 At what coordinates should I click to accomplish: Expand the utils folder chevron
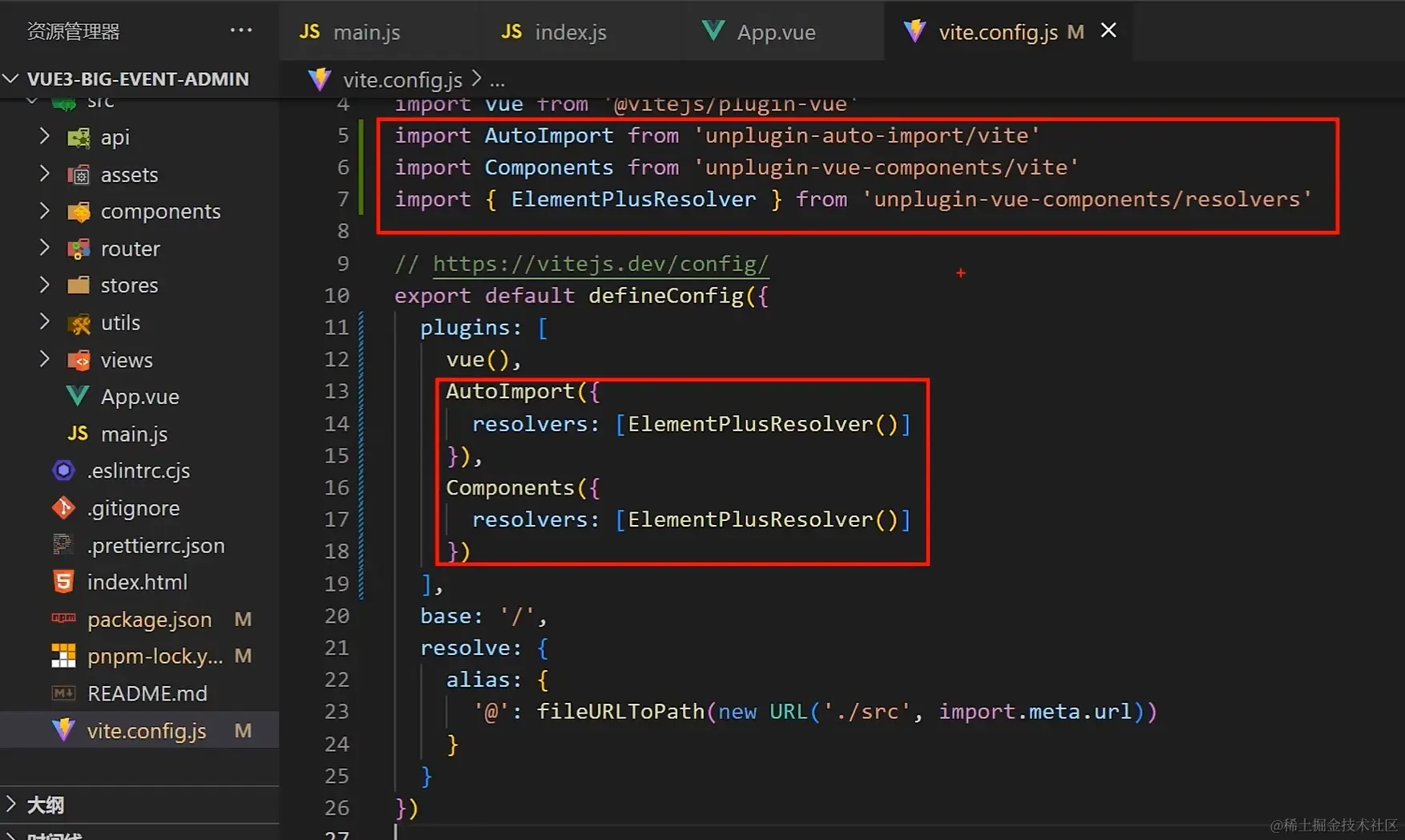click(x=44, y=322)
